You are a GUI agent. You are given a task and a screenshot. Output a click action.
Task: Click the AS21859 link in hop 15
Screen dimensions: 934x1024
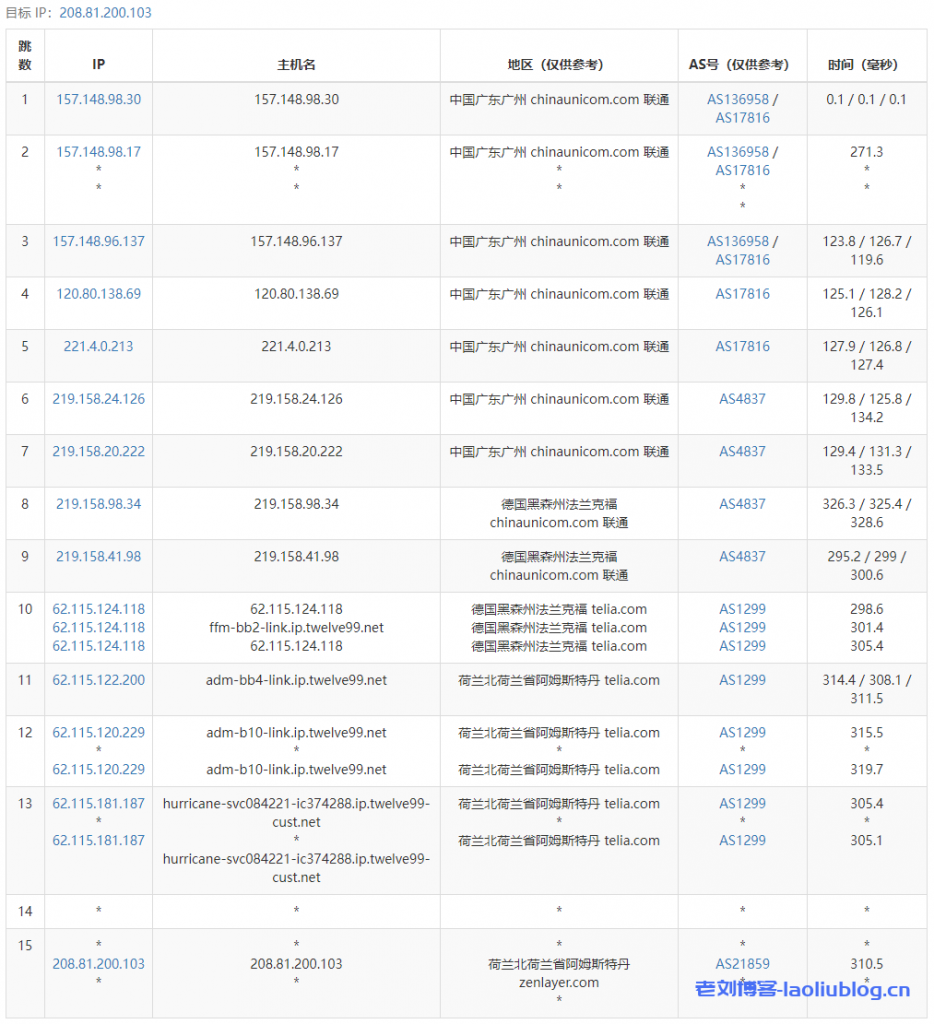pyautogui.click(x=742, y=964)
